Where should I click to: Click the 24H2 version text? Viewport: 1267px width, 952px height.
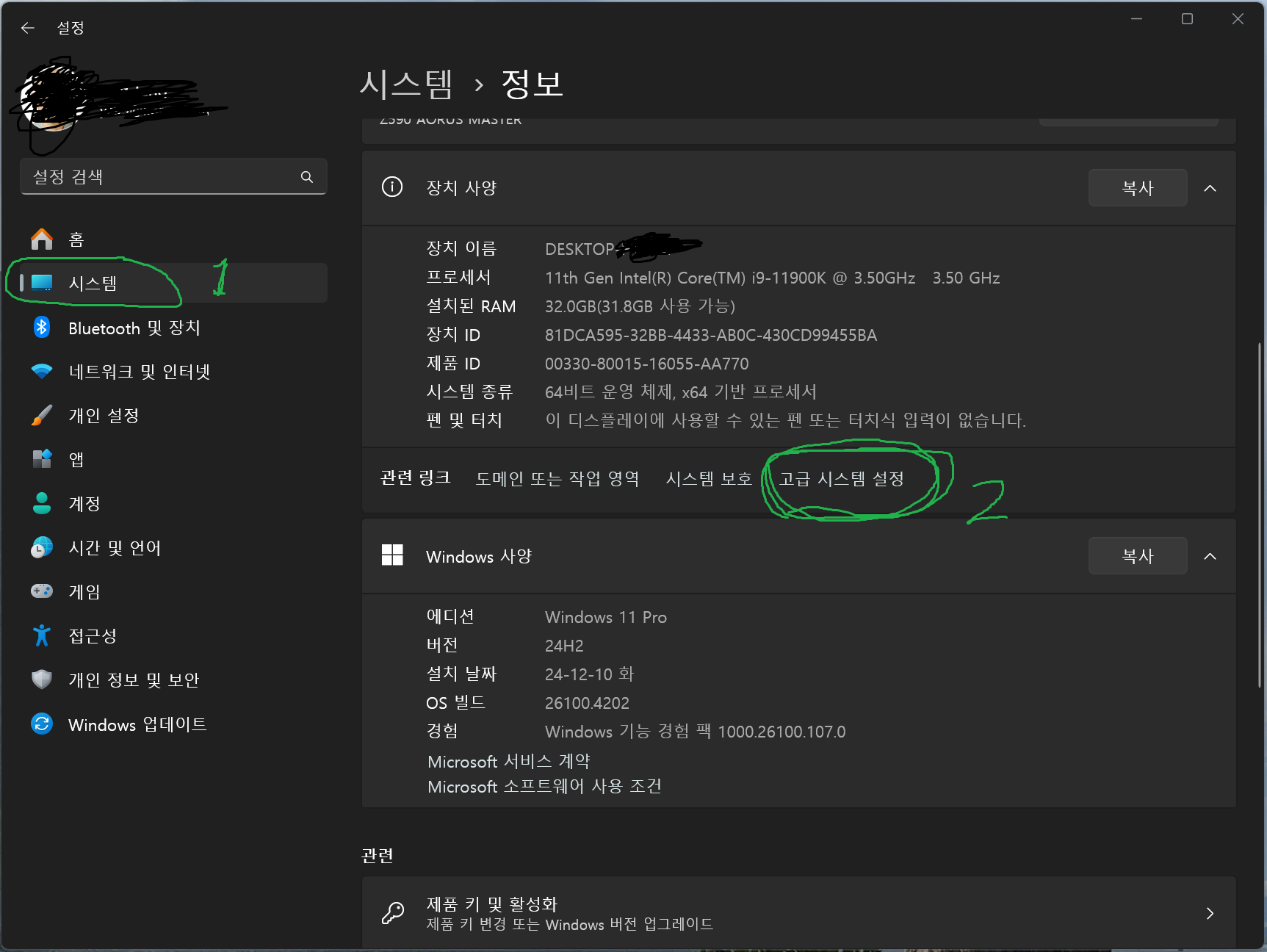[x=564, y=646]
